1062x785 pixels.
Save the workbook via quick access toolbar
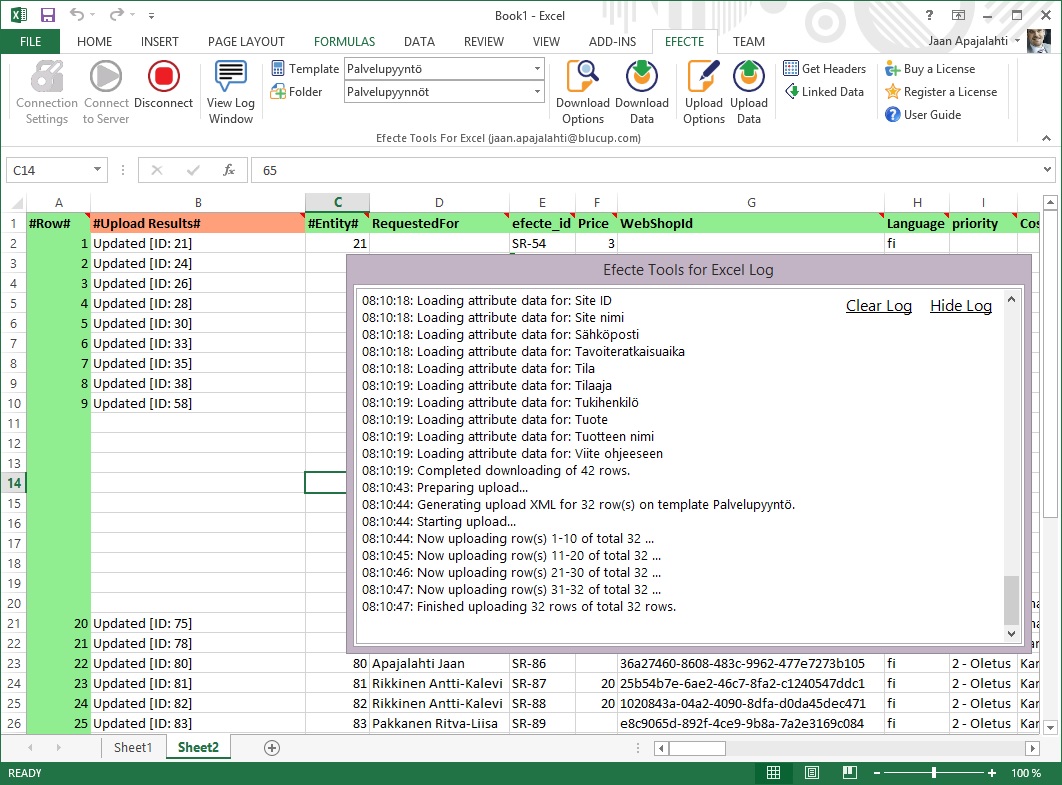pyautogui.click(x=47, y=15)
